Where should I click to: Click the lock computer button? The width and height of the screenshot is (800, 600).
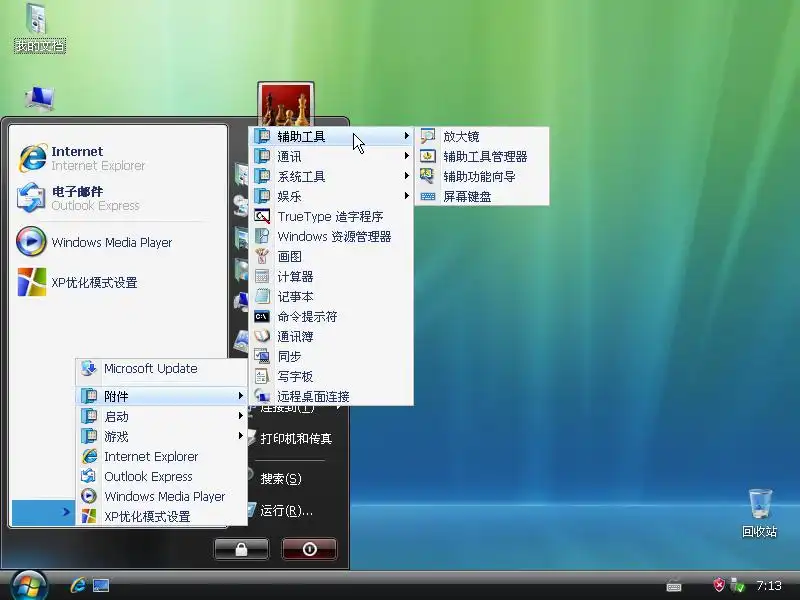241,549
